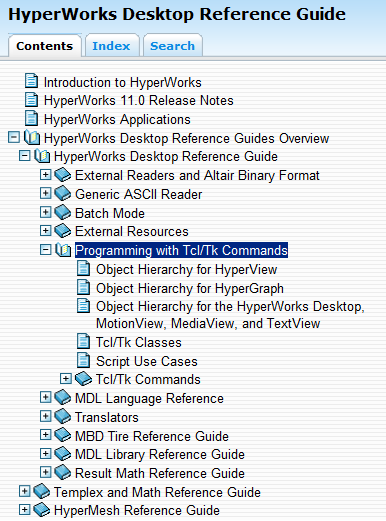Click page icon for Object Hierarchy for HyperView

coord(83,268)
